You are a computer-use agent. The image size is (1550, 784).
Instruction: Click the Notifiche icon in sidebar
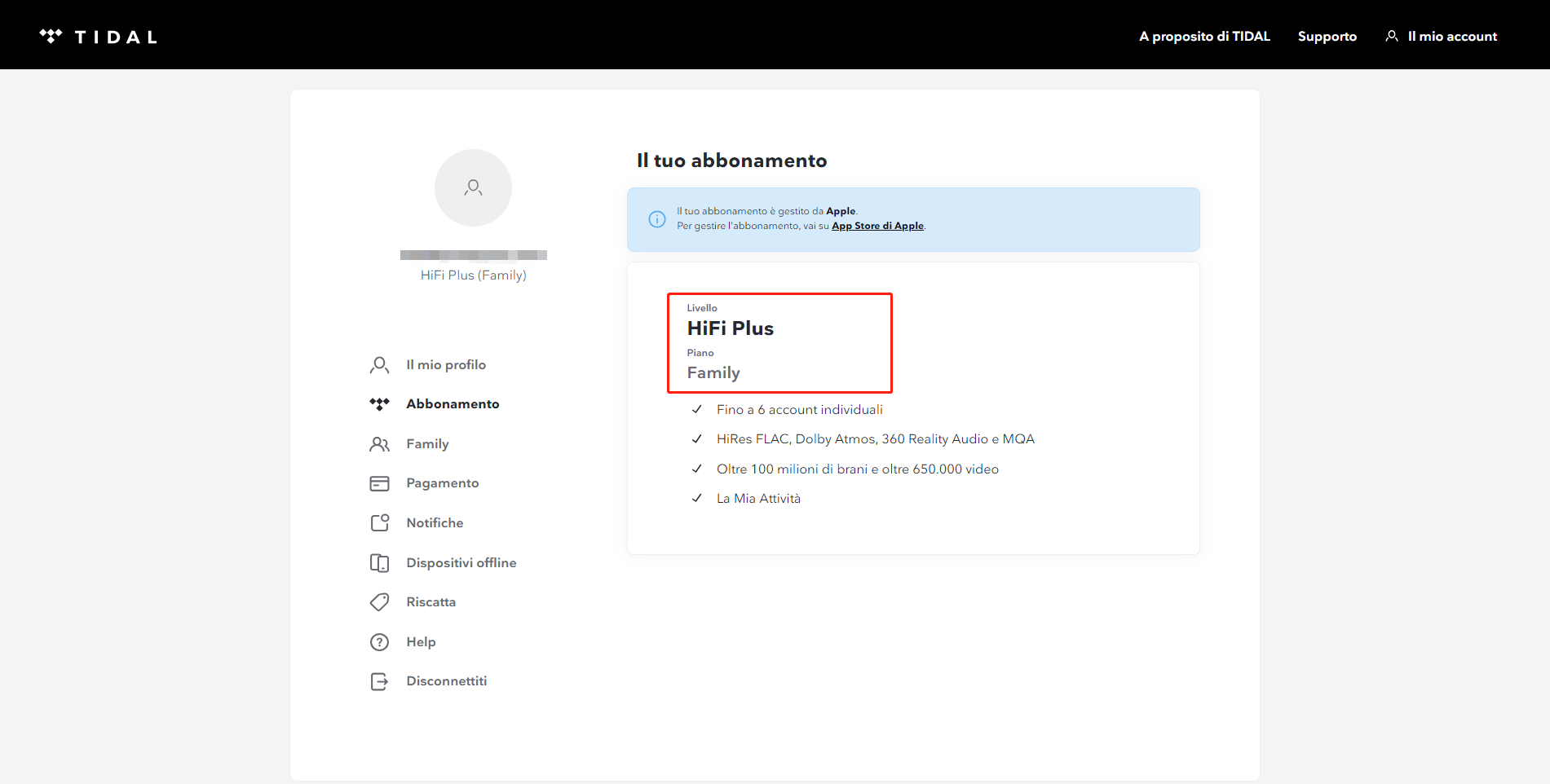[x=379, y=522]
